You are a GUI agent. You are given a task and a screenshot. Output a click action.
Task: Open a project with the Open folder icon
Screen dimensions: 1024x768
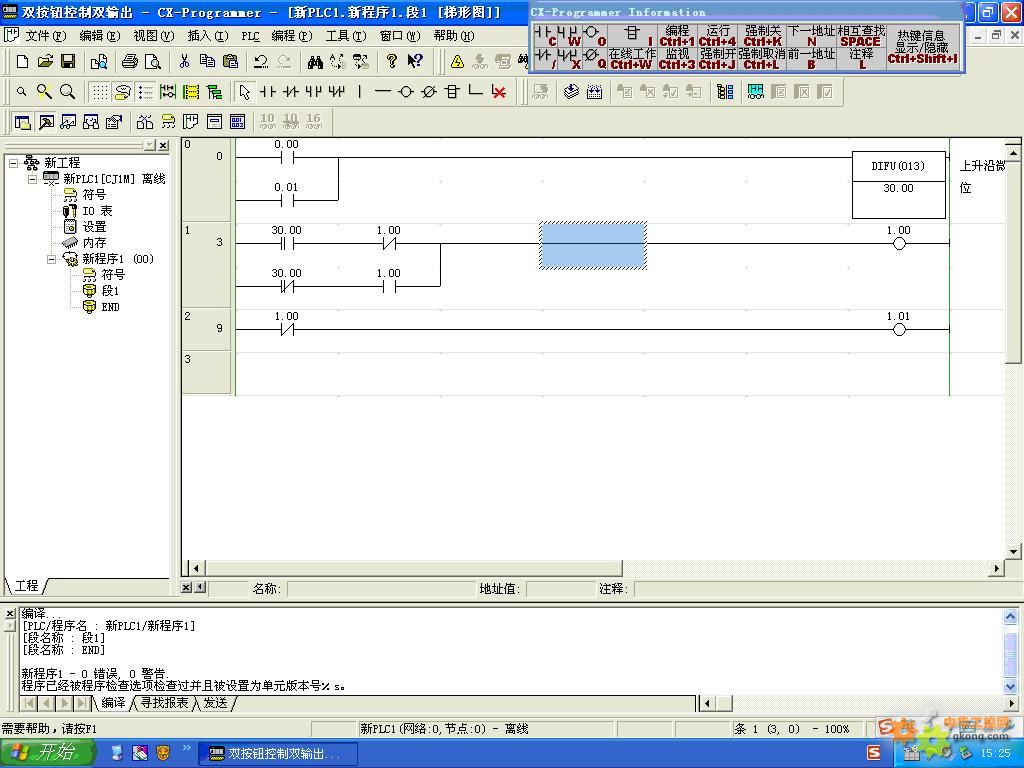pos(44,61)
